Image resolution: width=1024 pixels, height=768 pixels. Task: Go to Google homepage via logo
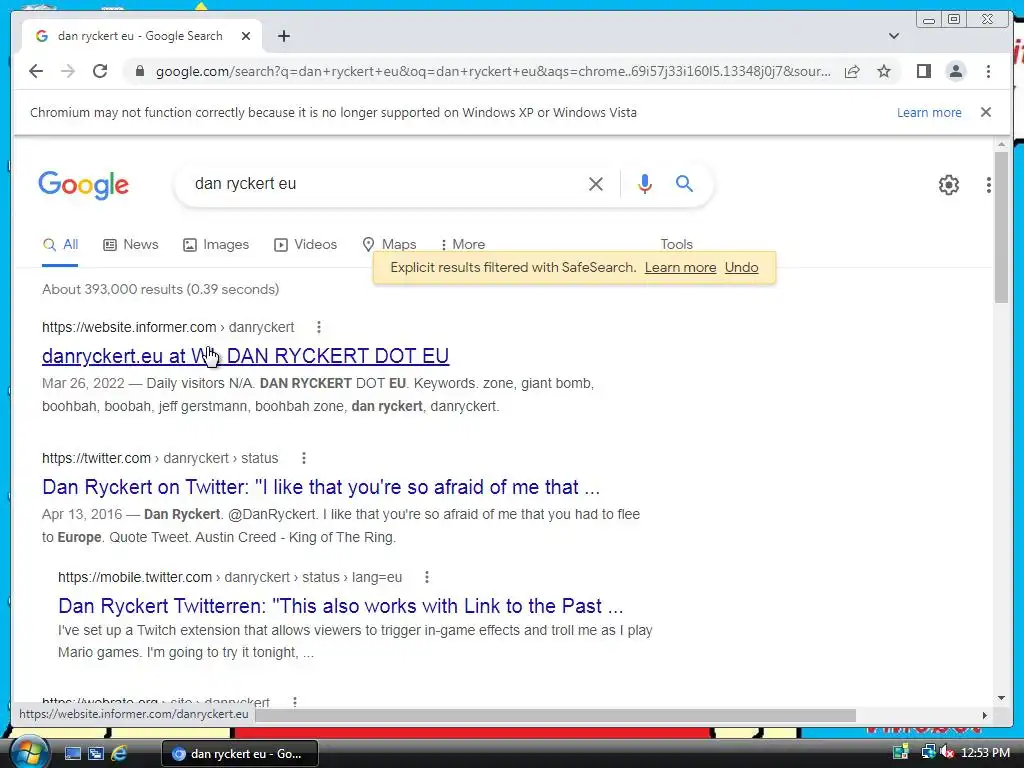(84, 185)
